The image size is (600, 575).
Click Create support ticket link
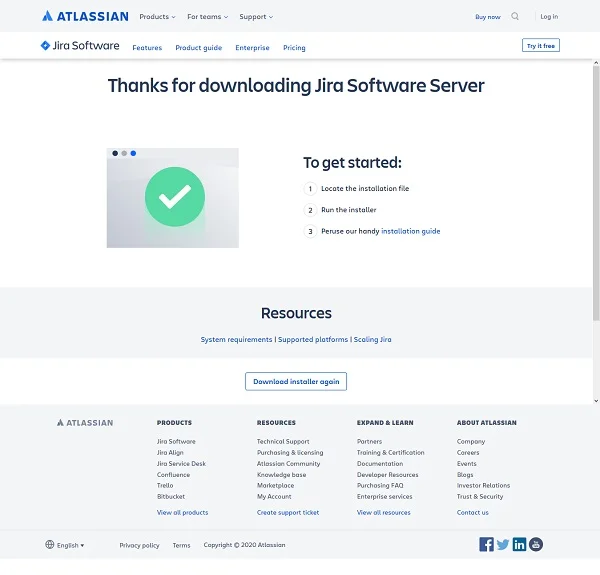[288, 513]
